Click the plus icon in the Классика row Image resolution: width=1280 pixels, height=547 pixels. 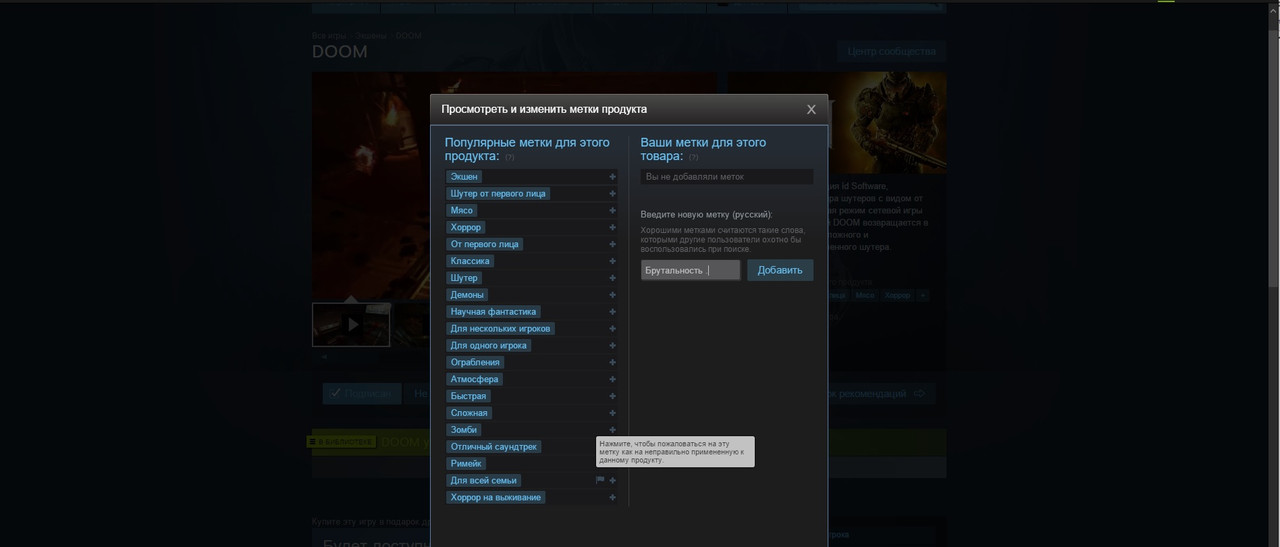[x=613, y=261]
